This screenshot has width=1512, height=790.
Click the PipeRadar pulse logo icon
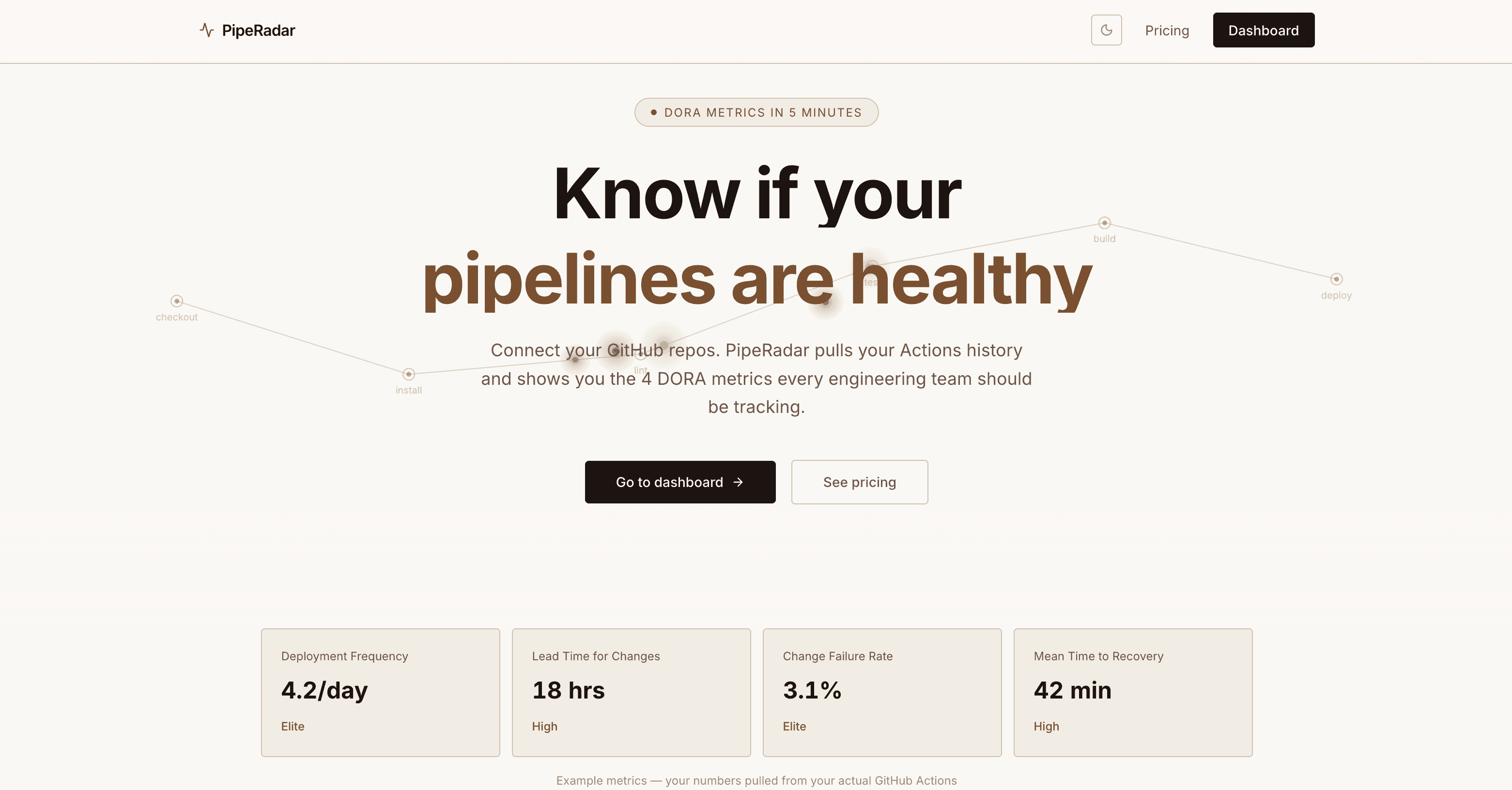pyautogui.click(x=206, y=30)
